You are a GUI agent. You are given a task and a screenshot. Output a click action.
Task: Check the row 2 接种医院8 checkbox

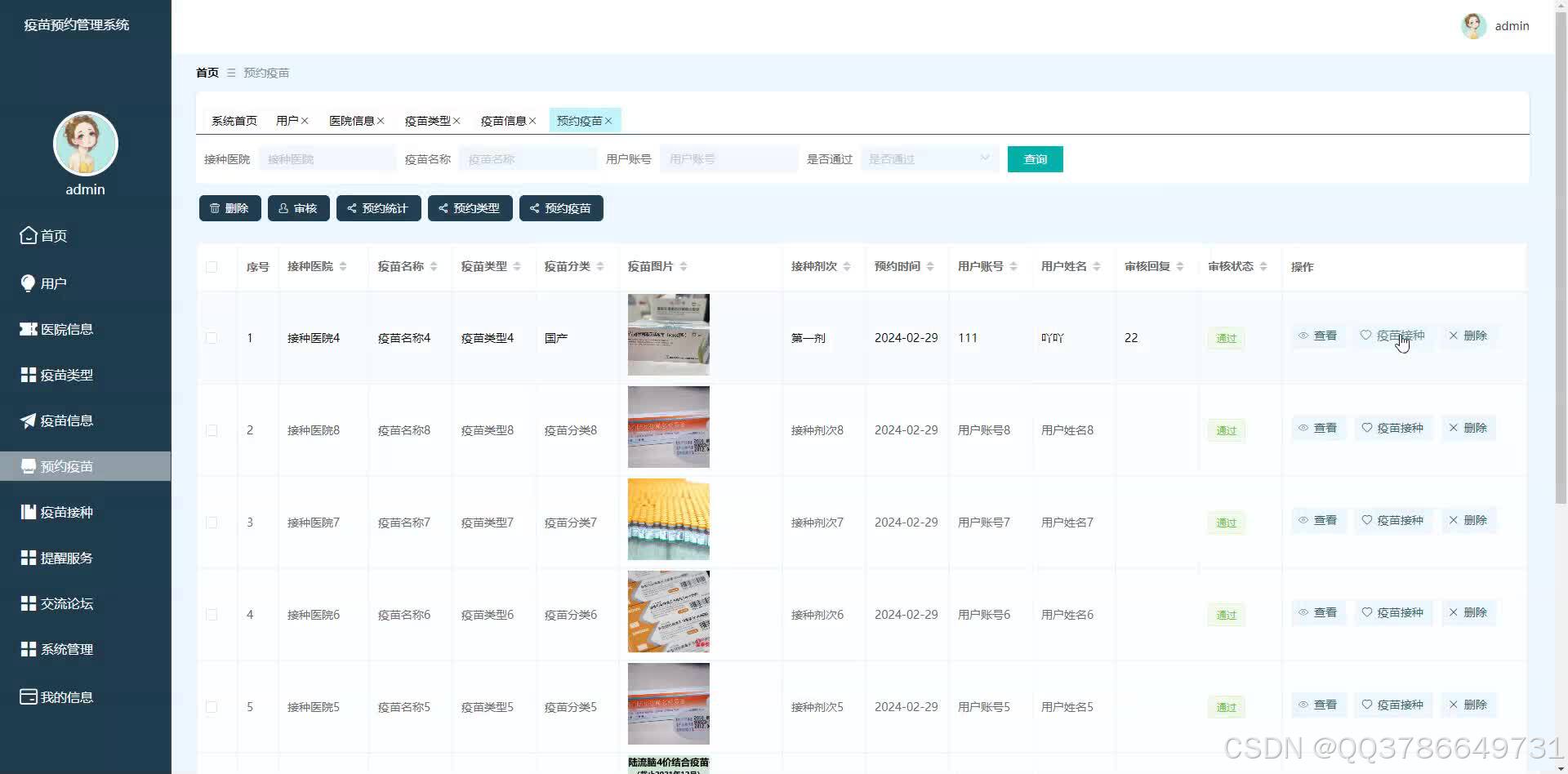212,430
